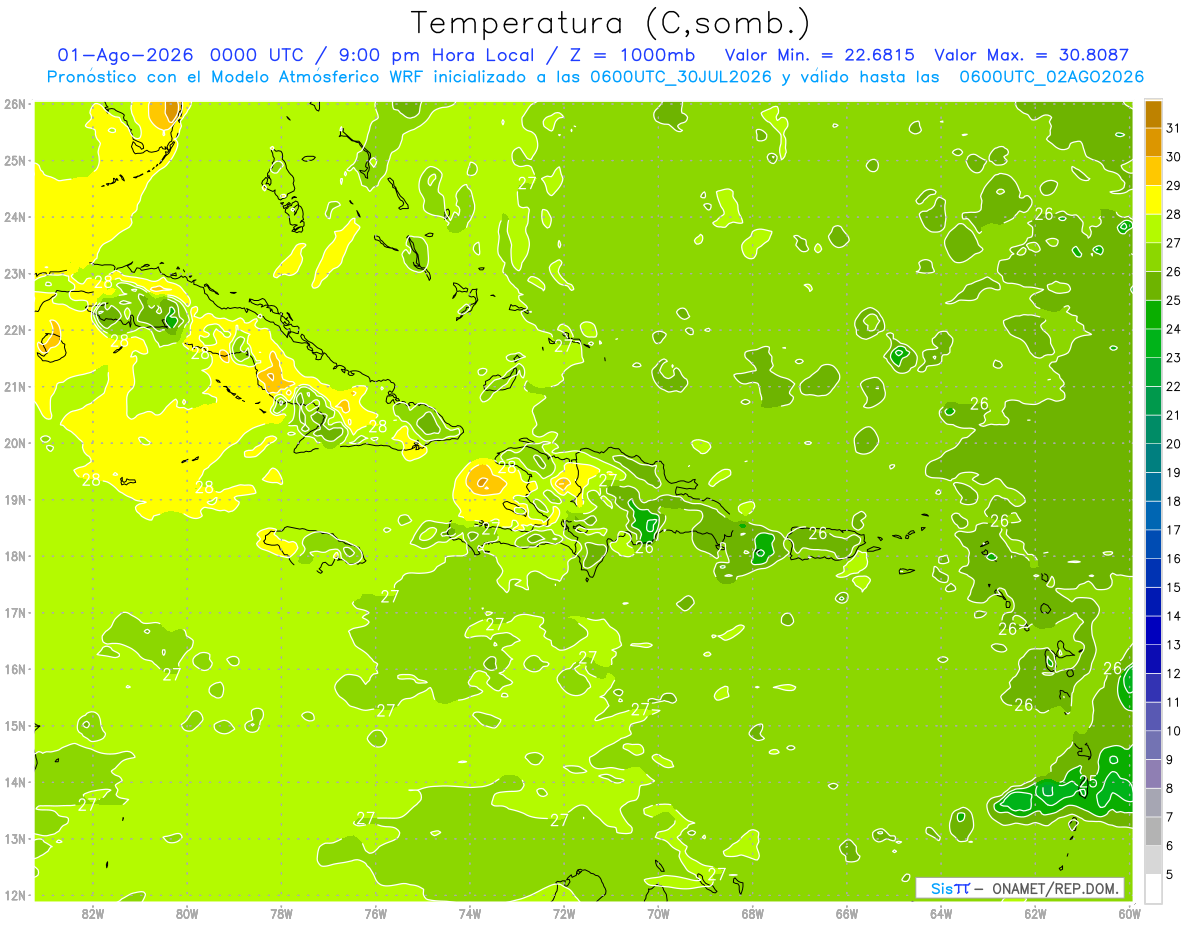Click the 68W longitude axis label
Screen dimensions: 1200x927
click(753, 913)
